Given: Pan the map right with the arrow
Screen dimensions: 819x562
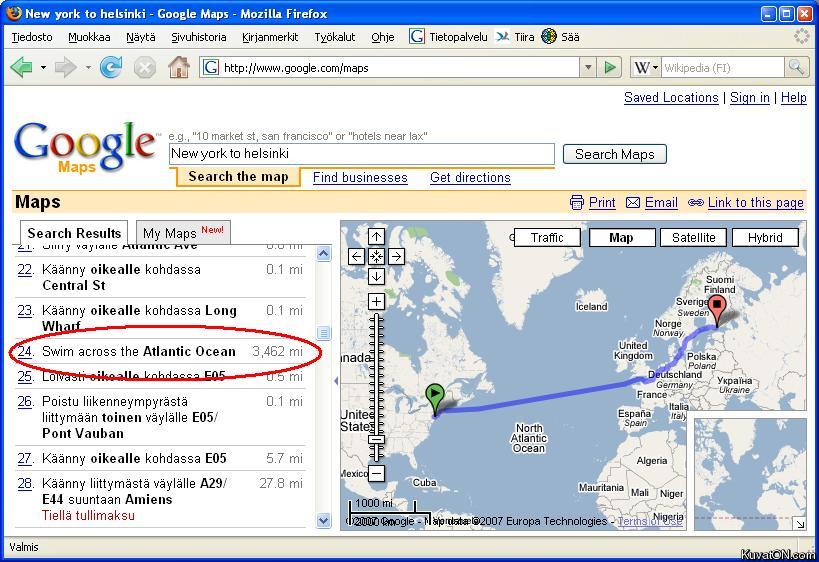Looking at the screenshot, I should 396,256.
